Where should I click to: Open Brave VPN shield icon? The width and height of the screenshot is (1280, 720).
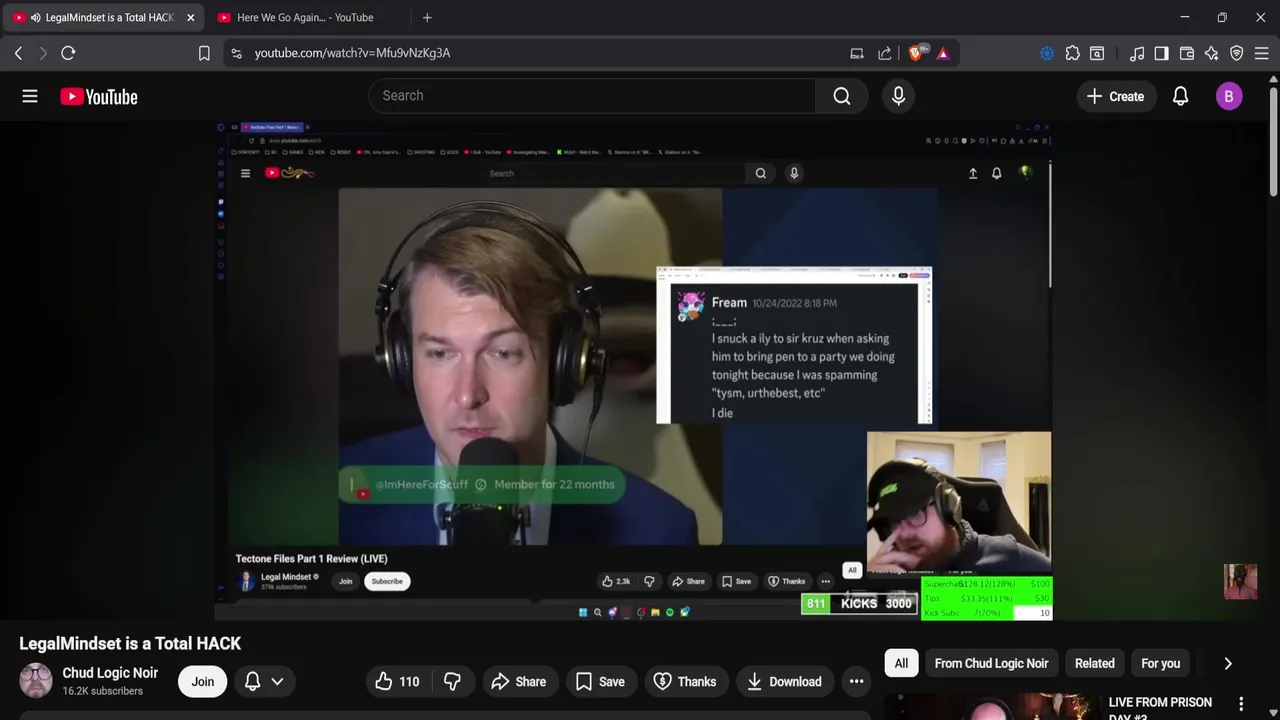tap(1237, 53)
